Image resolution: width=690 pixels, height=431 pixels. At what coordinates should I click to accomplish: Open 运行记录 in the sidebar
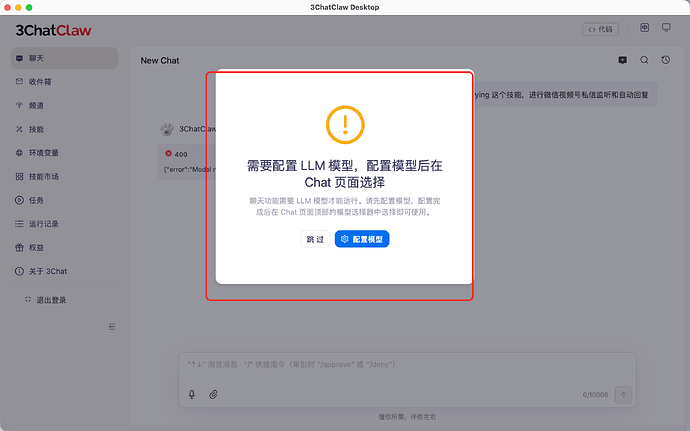pyautogui.click(x=64, y=224)
